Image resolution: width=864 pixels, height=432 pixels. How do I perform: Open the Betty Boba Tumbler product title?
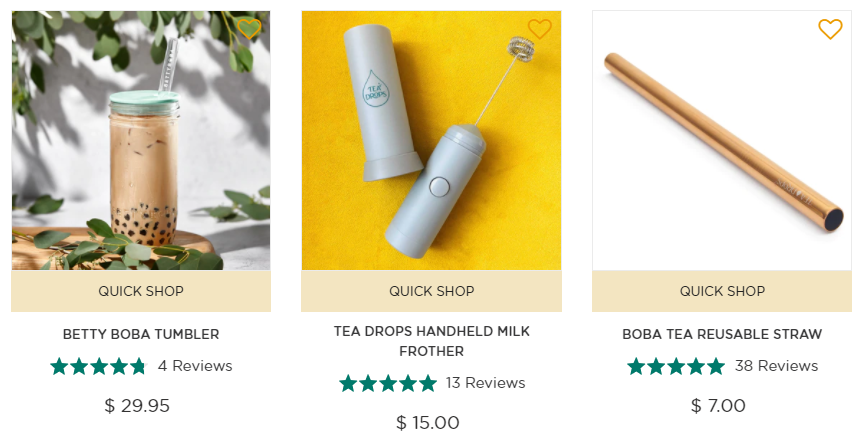pos(141,334)
